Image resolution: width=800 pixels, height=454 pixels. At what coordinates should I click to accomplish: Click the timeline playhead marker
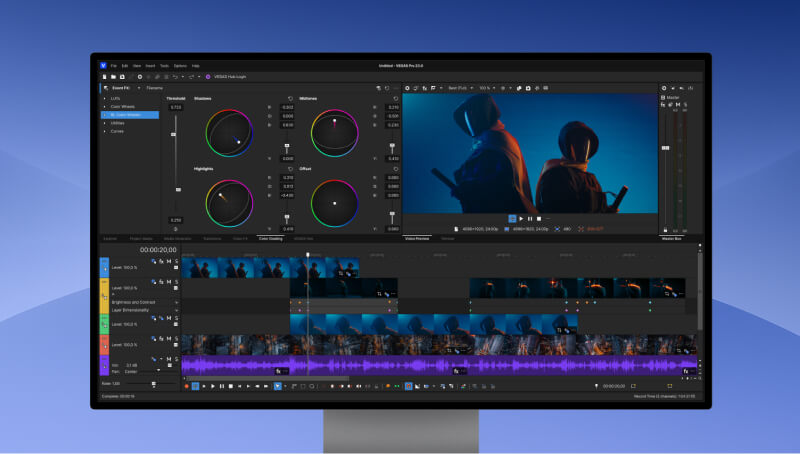[x=308, y=254]
